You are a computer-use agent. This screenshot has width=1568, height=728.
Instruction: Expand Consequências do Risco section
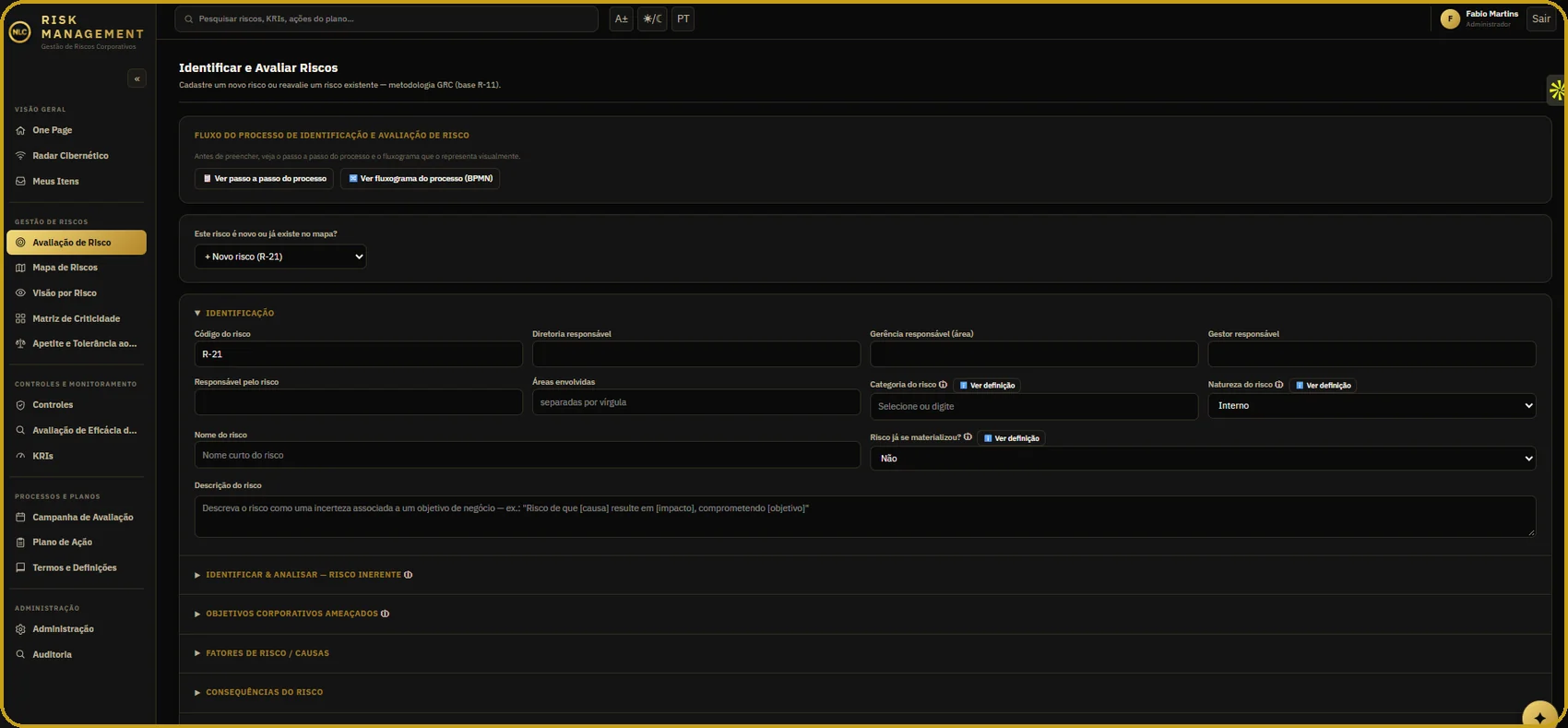tap(259, 692)
